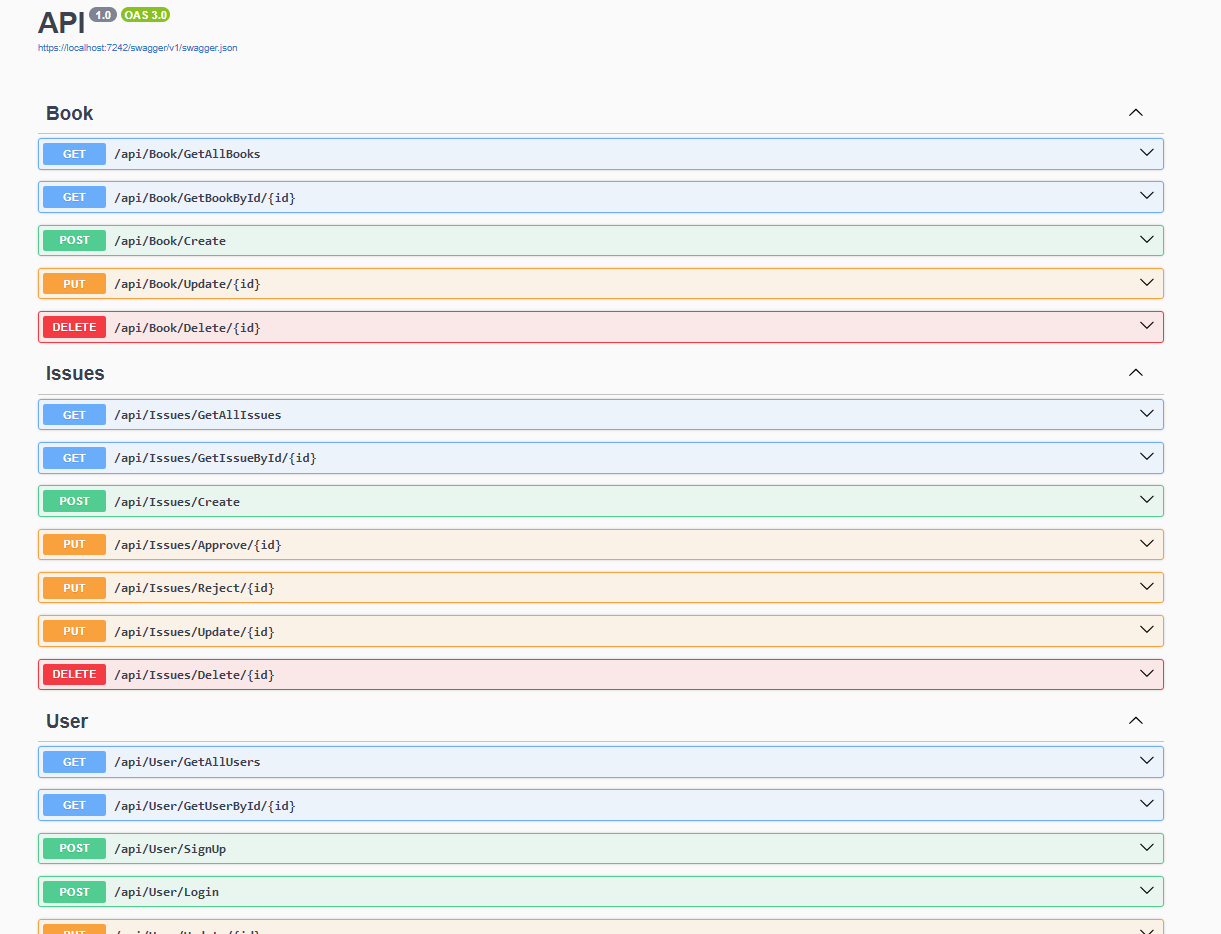Click PUT badge for Issues Approve

(x=74, y=545)
